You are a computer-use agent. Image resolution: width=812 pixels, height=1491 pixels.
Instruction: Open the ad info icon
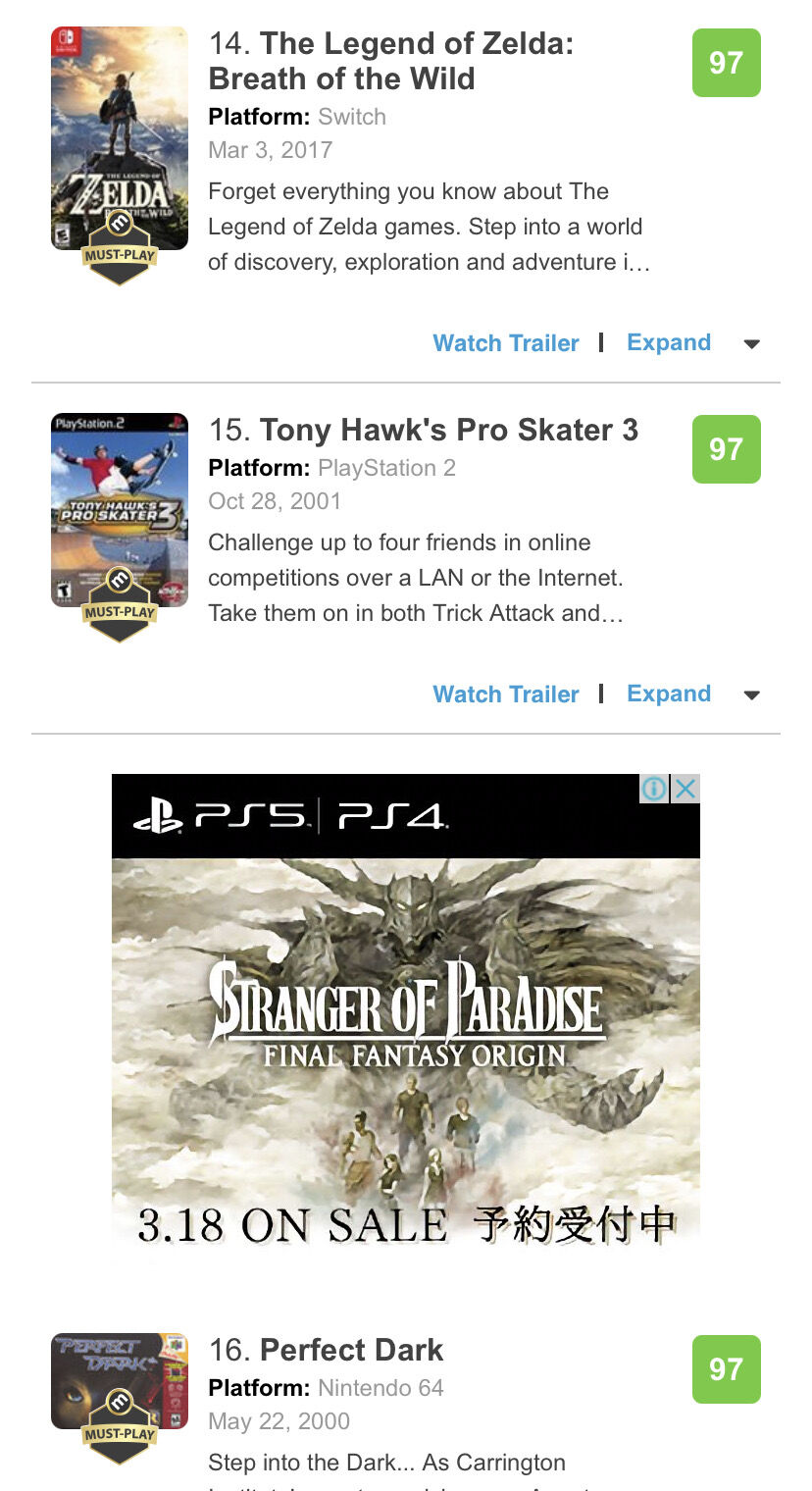tap(654, 789)
